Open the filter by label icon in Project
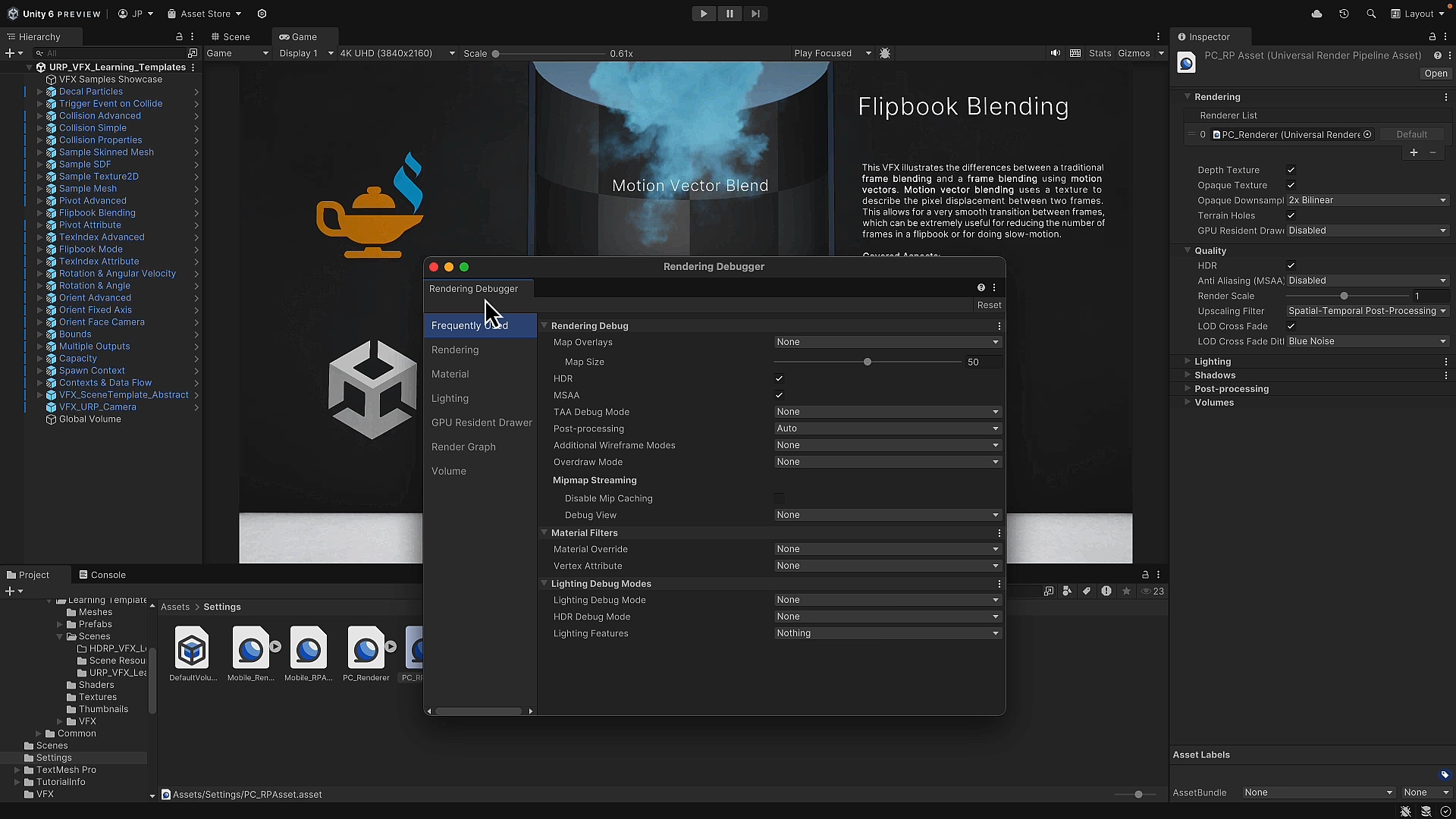The height and width of the screenshot is (819, 1456). [x=1087, y=591]
